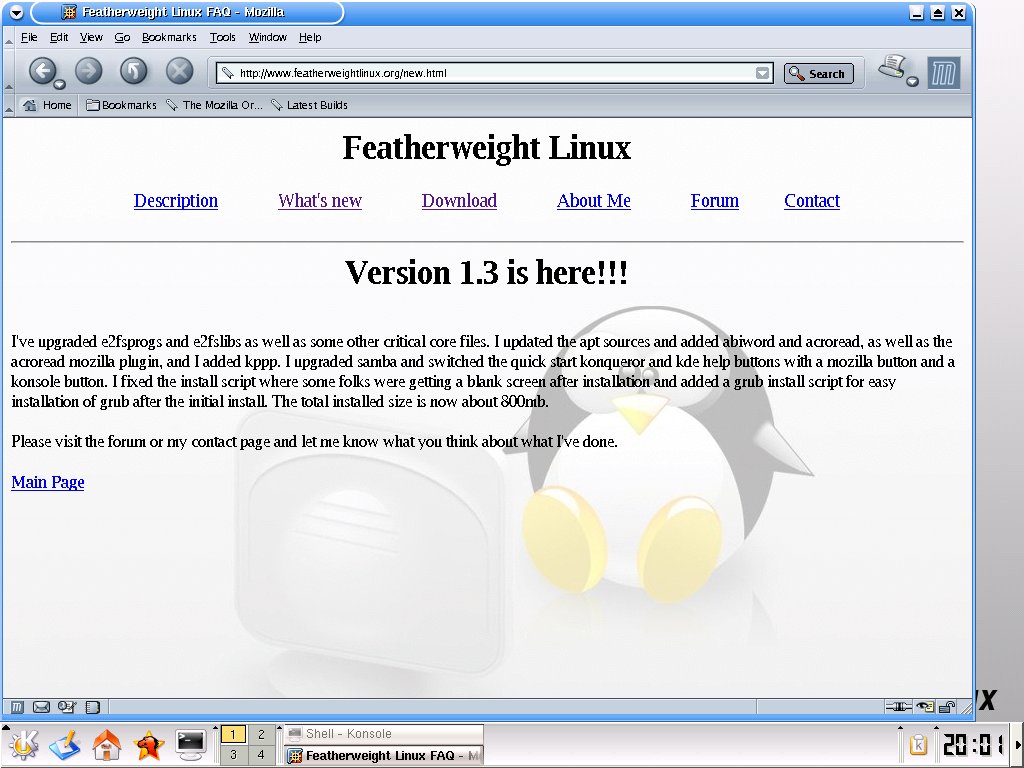Launch the Konsole terminal icon in panel
The height and width of the screenshot is (768, 1024).
191,744
